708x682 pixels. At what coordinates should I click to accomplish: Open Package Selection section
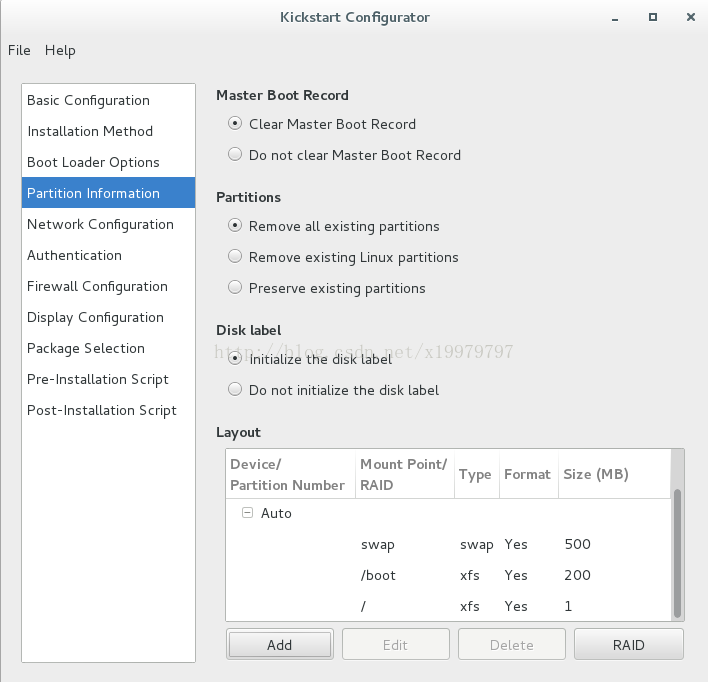[x=108, y=348]
